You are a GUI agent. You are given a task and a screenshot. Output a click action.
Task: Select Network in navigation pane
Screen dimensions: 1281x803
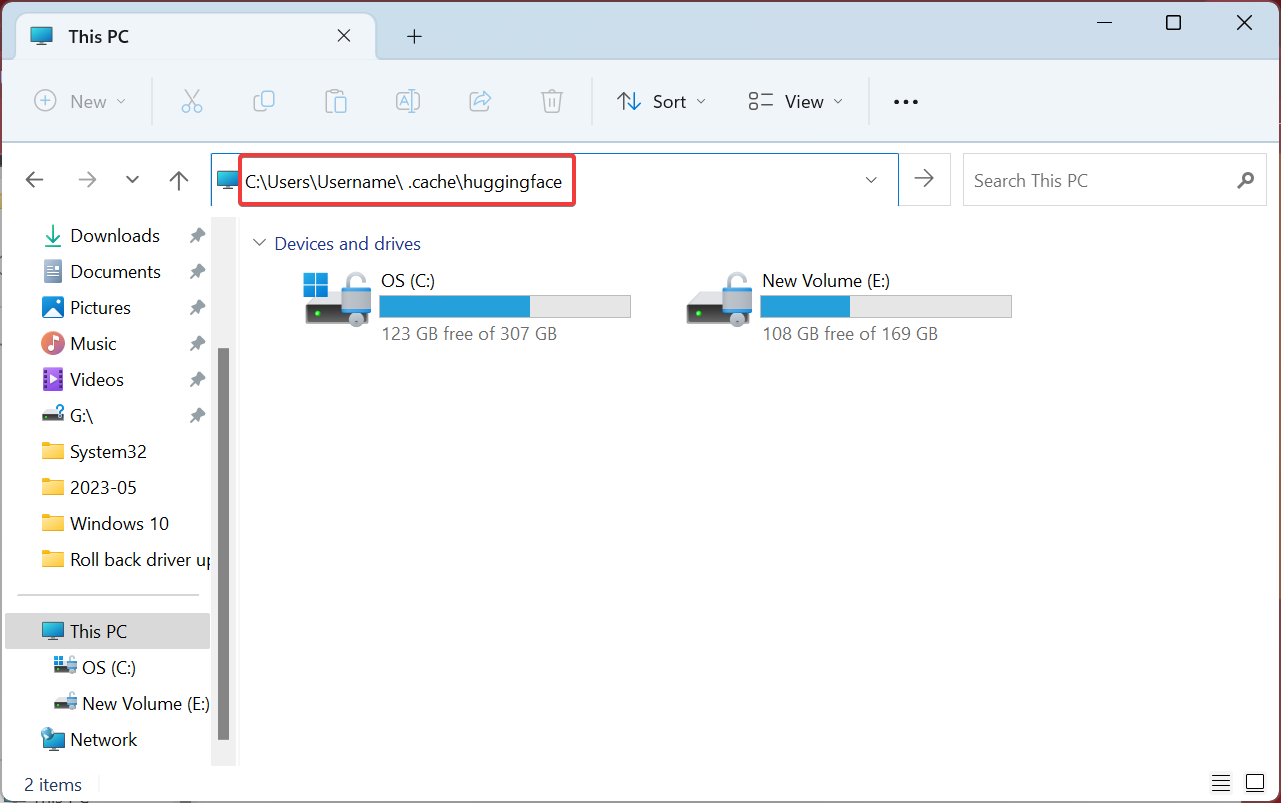[103, 740]
